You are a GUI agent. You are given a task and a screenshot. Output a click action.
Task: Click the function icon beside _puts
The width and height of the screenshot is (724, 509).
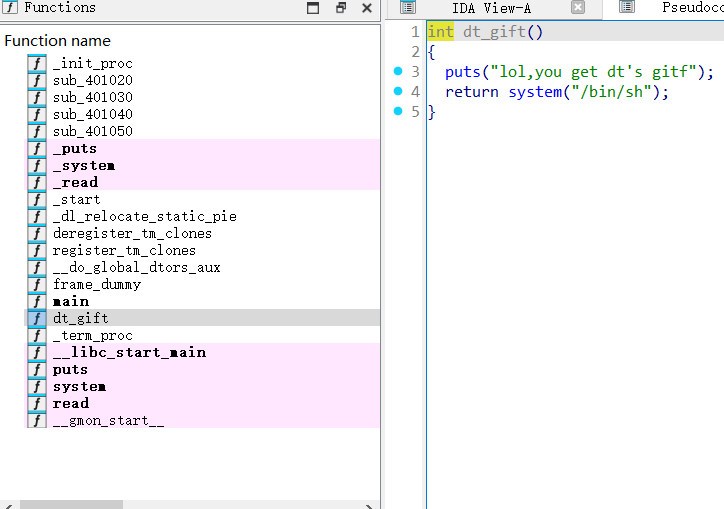(x=37, y=148)
